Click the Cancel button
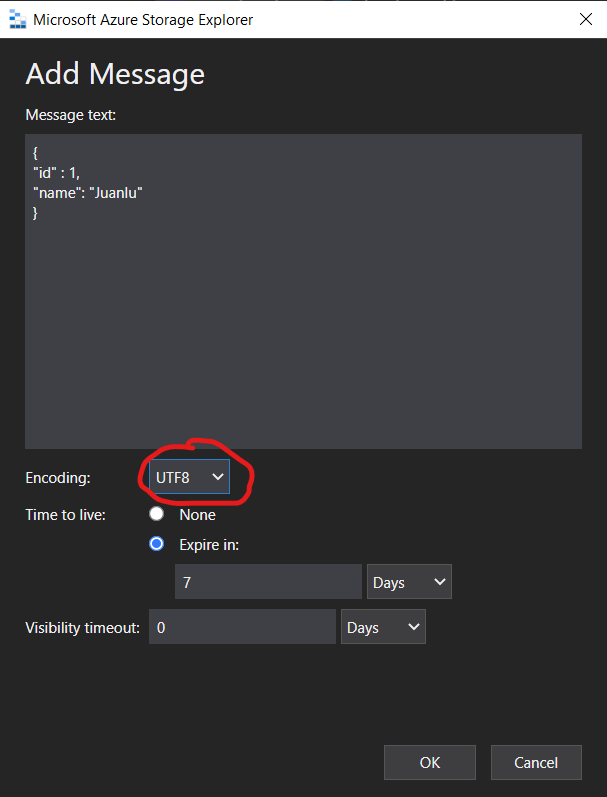The height and width of the screenshot is (797, 607). [x=536, y=762]
